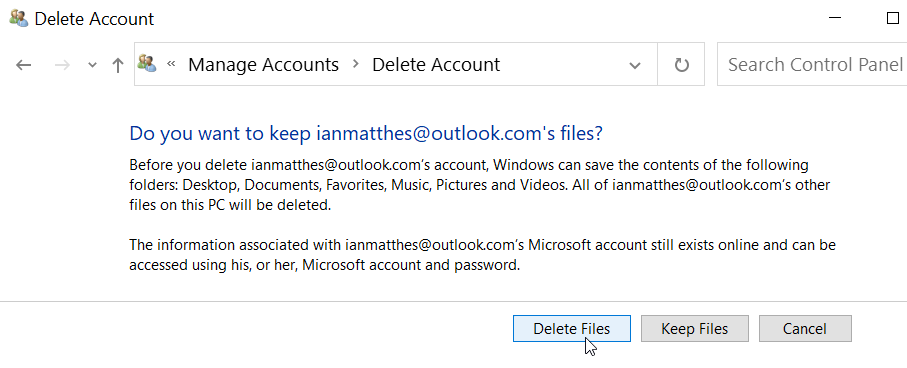Minimize the Delete Account window
The height and width of the screenshot is (368, 907).
pos(835,18)
